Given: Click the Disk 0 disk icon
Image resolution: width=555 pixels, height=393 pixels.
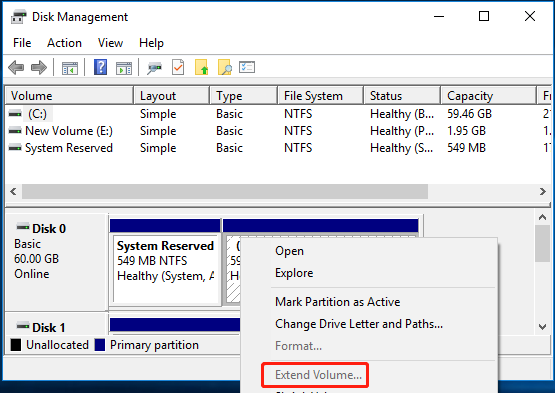Looking at the screenshot, I should point(23,227).
